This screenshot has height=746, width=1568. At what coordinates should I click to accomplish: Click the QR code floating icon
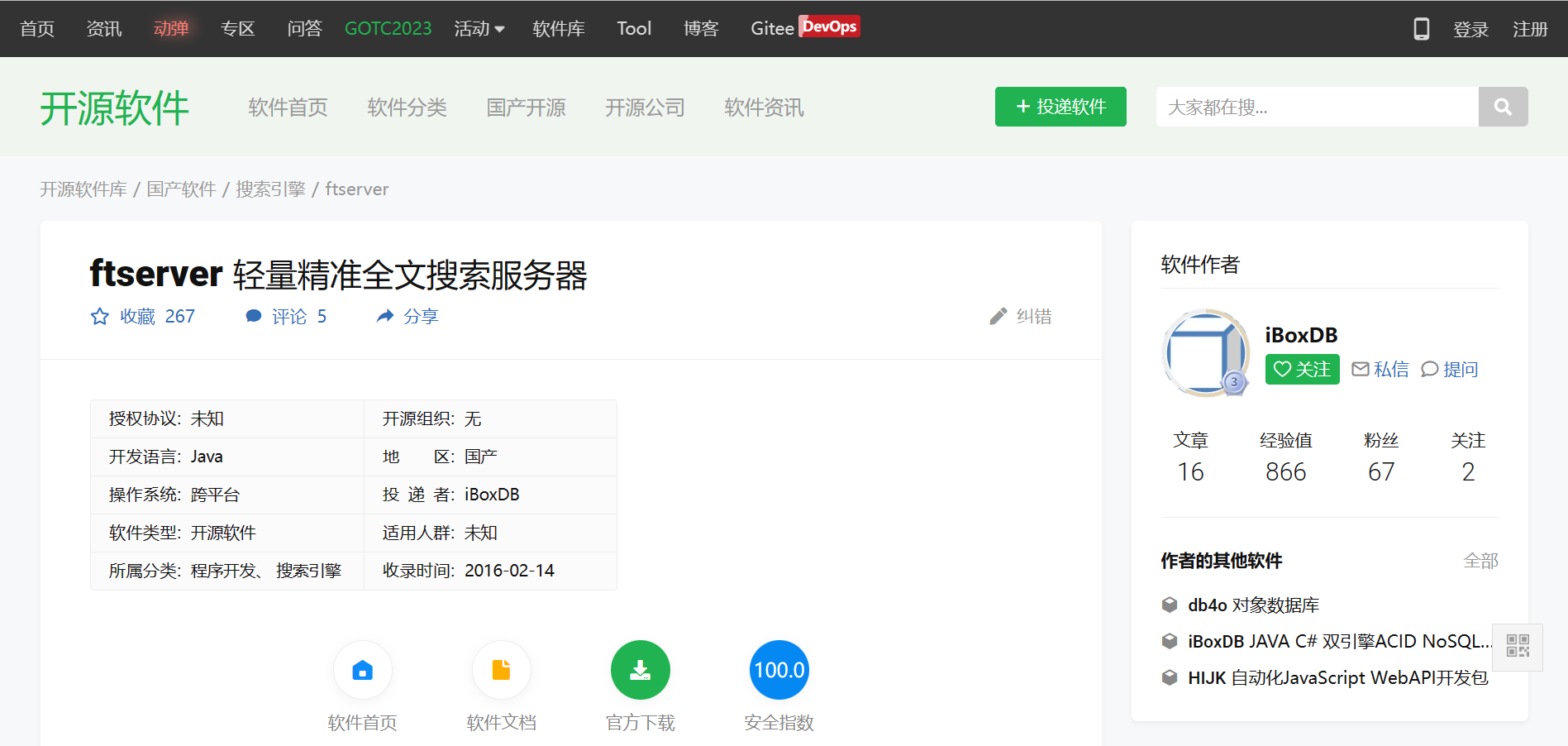tap(1518, 646)
